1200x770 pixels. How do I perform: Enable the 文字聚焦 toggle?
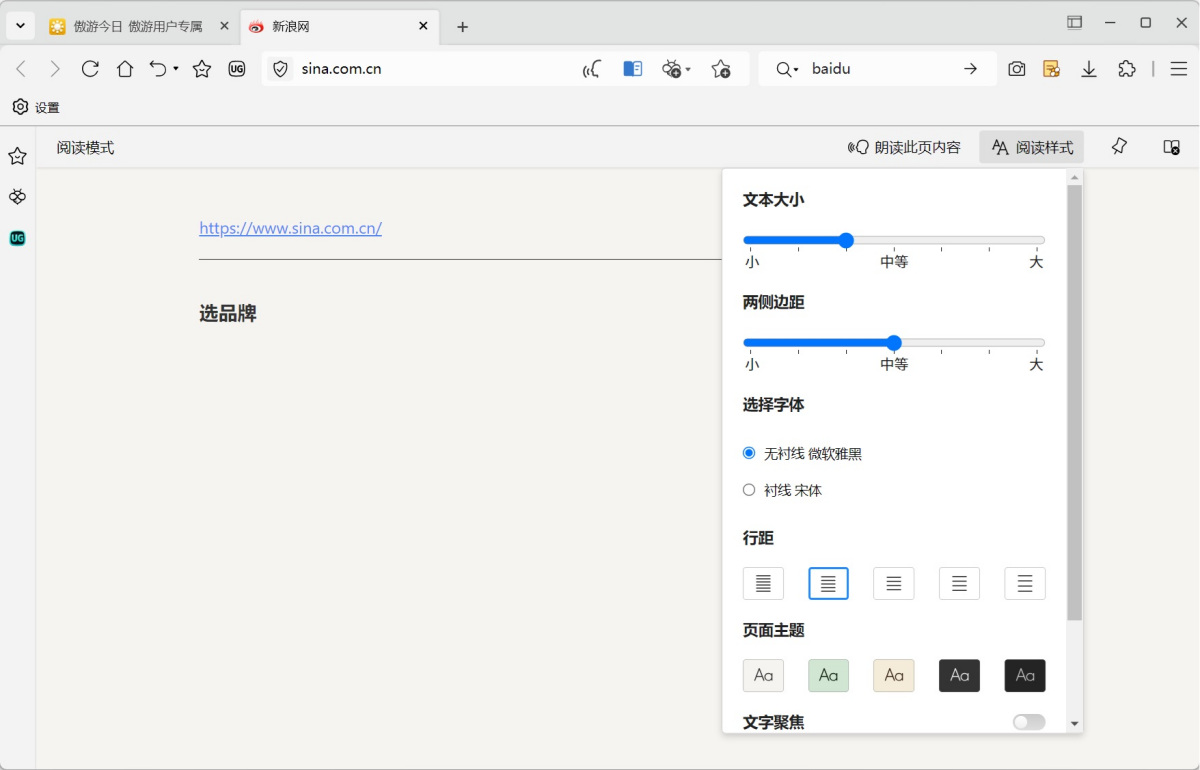[1028, 721]
